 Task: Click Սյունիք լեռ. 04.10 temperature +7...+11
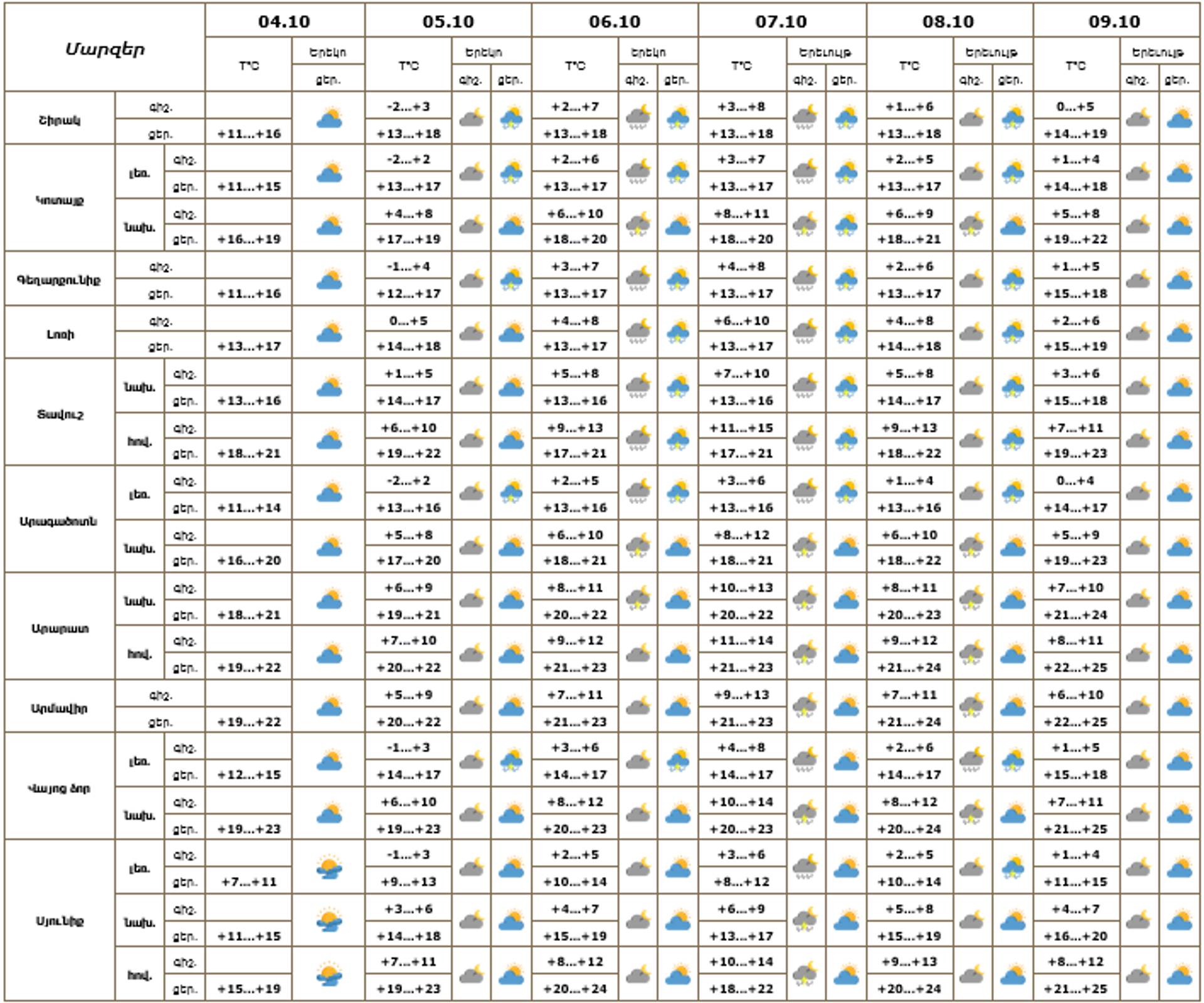tap(249, 882)
